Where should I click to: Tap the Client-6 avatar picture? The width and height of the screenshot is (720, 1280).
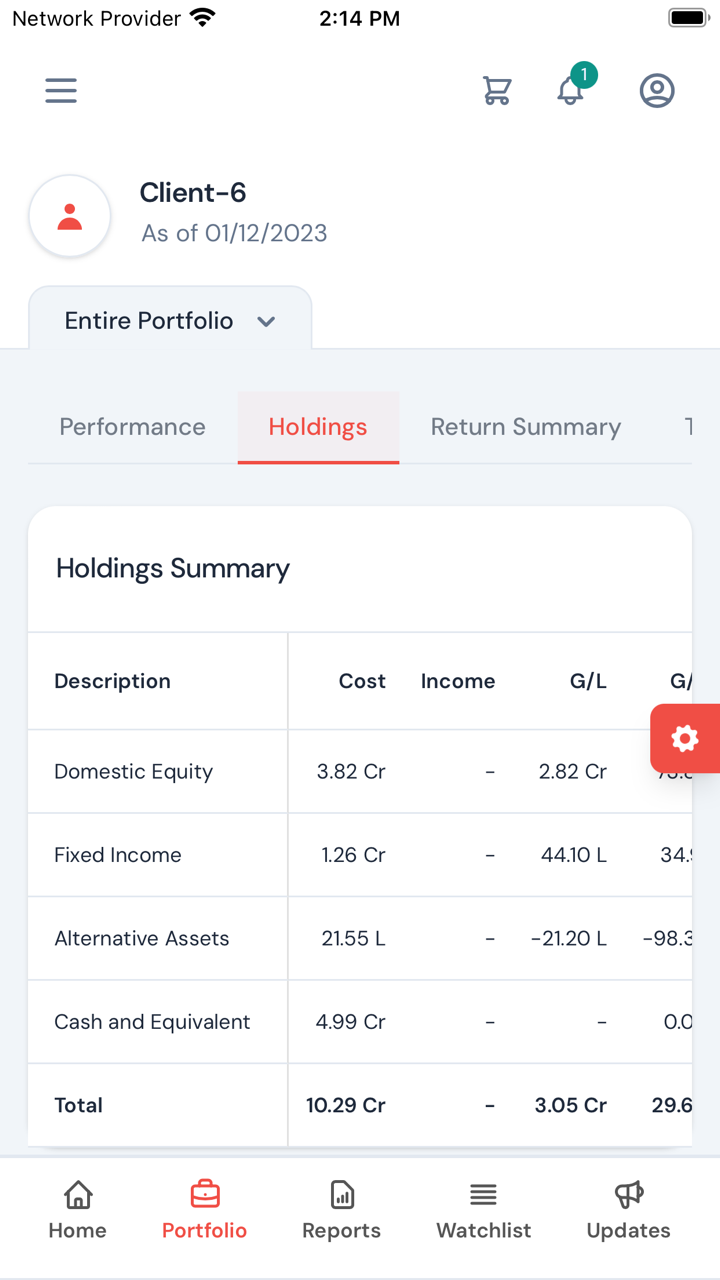[x=70, y=216]
